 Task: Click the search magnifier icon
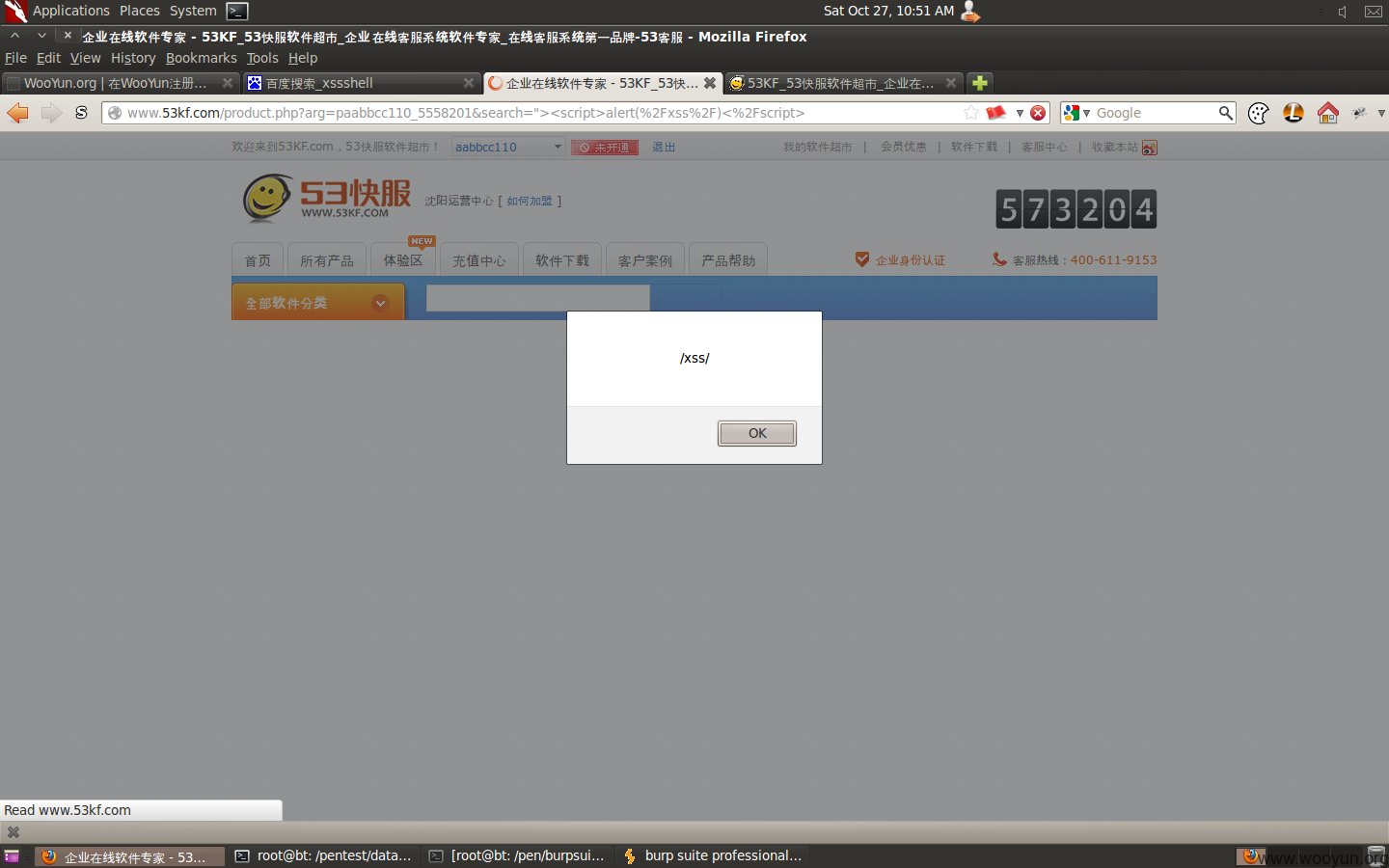(1225, 113)
